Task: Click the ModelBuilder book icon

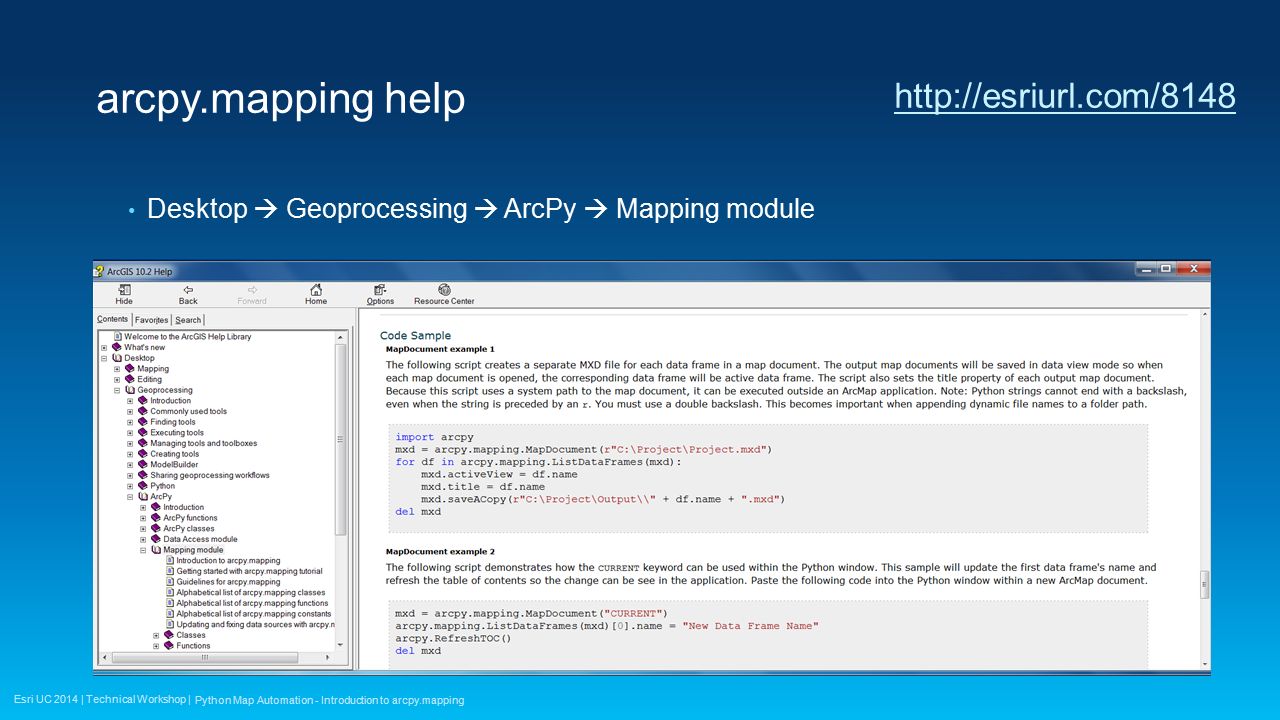Action: (x=143, y=465)
